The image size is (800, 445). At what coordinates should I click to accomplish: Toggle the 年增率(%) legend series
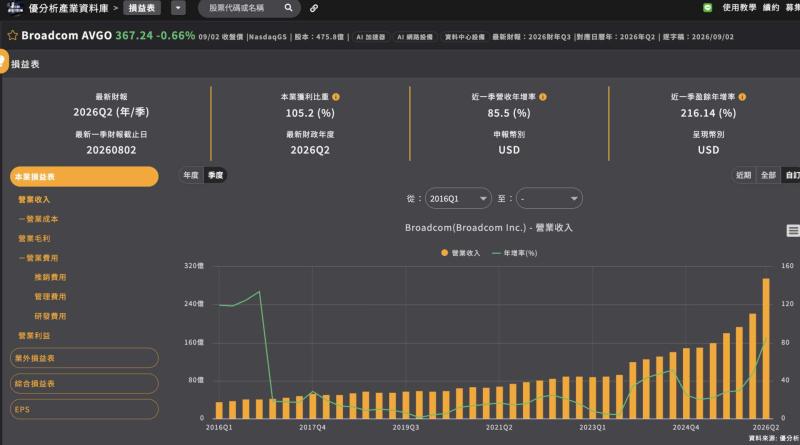click(515, 253)
